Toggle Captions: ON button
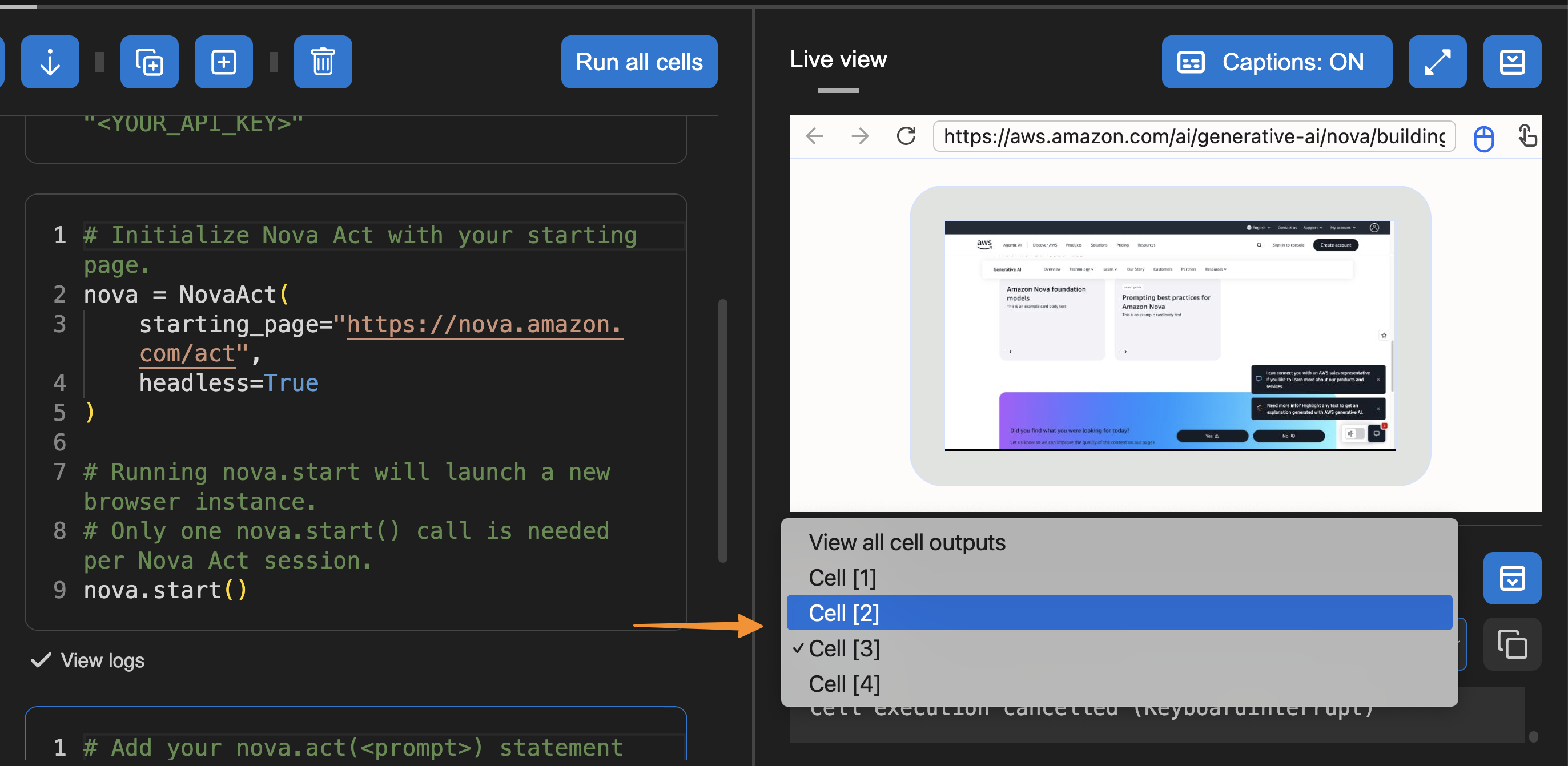Viewport: 1568px width, 766px height. [1276, 62]
